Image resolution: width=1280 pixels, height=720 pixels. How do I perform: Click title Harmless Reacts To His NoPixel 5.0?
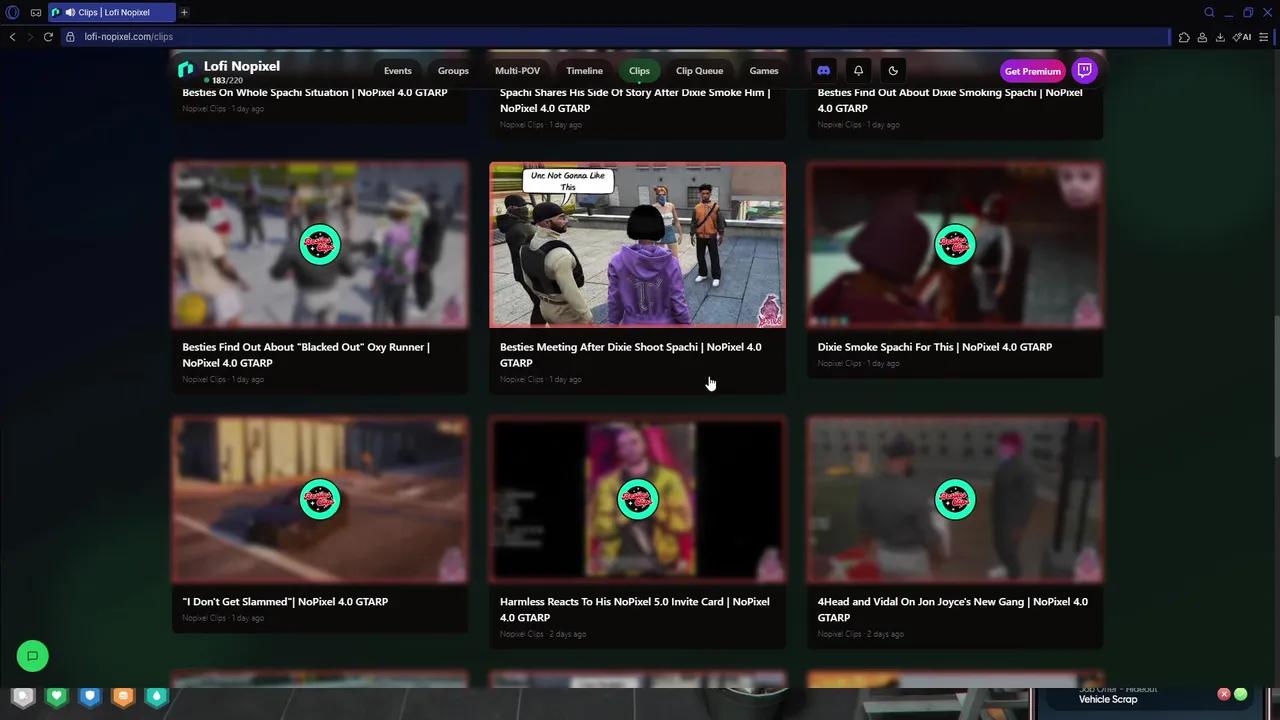pyautogui.click(x=635, y=610)
